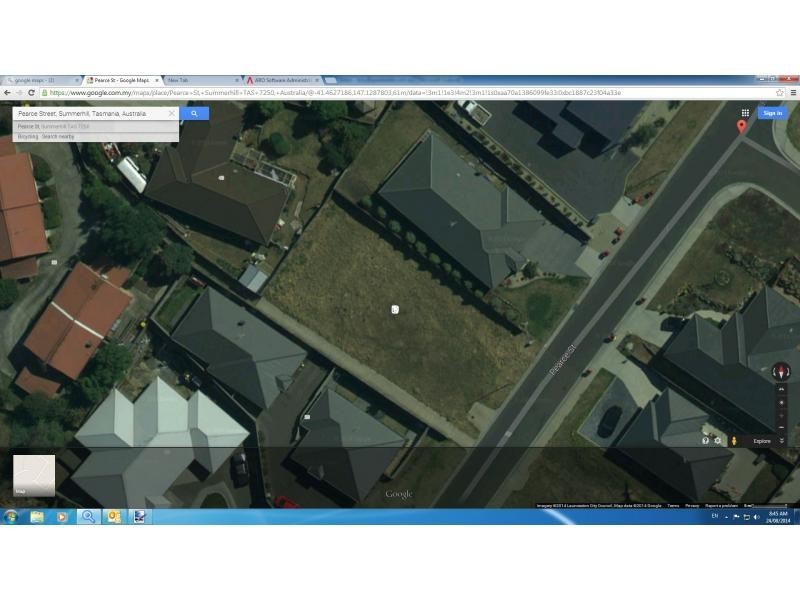Open Windows Media Player taskbar icon
Image resolution: width=800 pixels, height=600 pixels.
[x=62, y=517]
